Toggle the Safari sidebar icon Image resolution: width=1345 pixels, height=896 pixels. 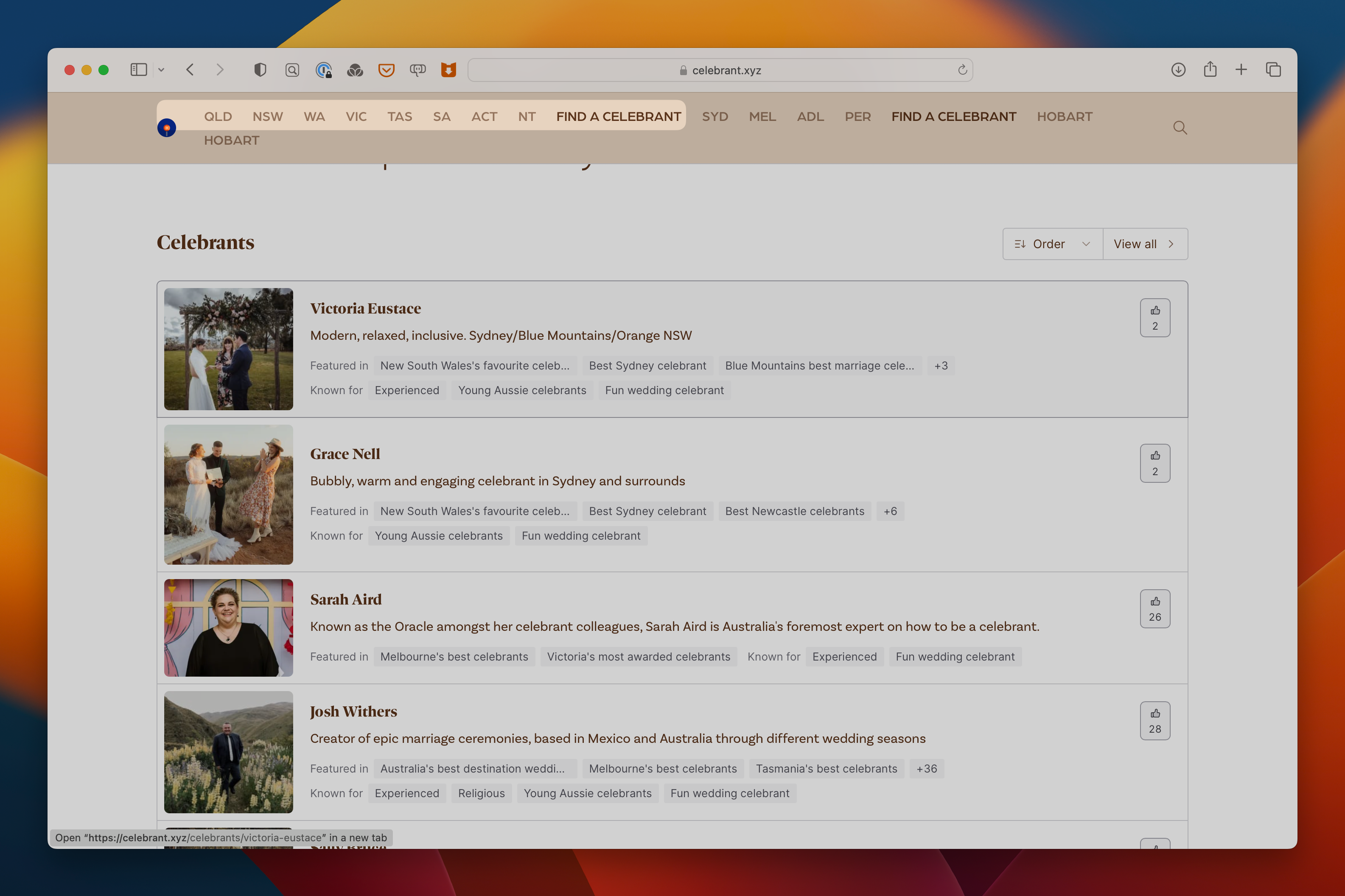(x=139, y=70)
